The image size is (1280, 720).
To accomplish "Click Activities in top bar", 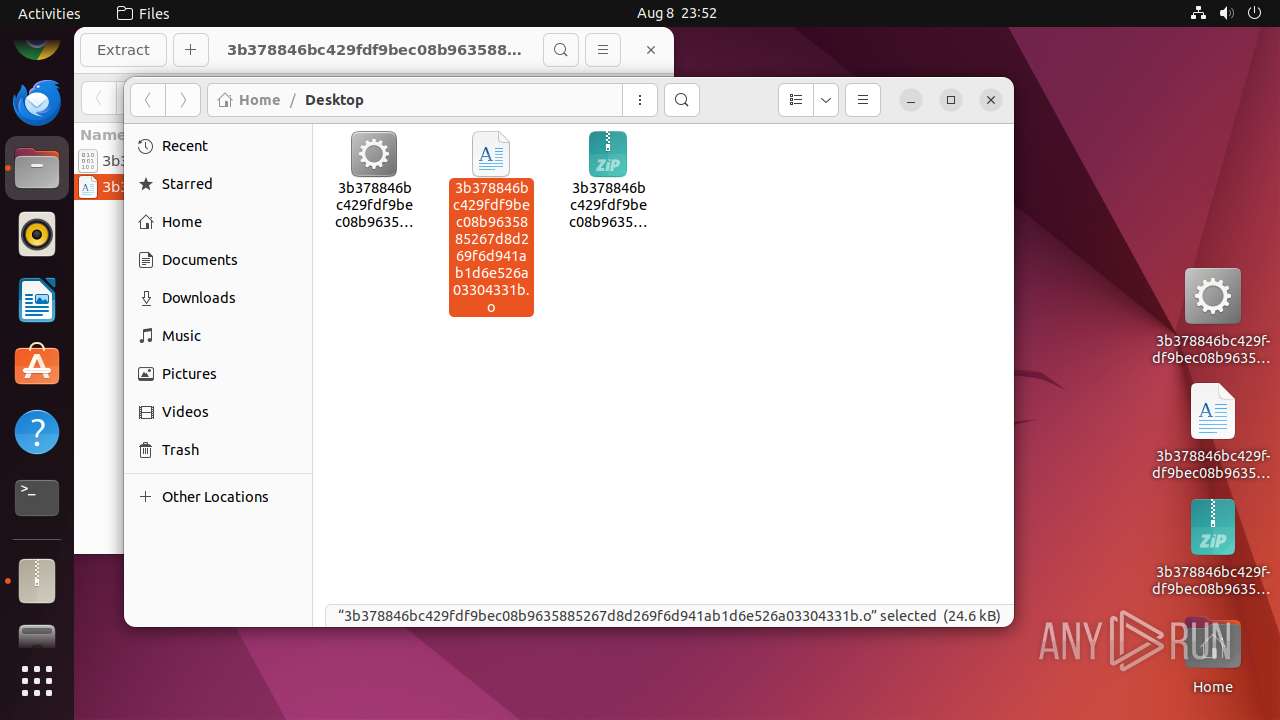I will (49, 13).
